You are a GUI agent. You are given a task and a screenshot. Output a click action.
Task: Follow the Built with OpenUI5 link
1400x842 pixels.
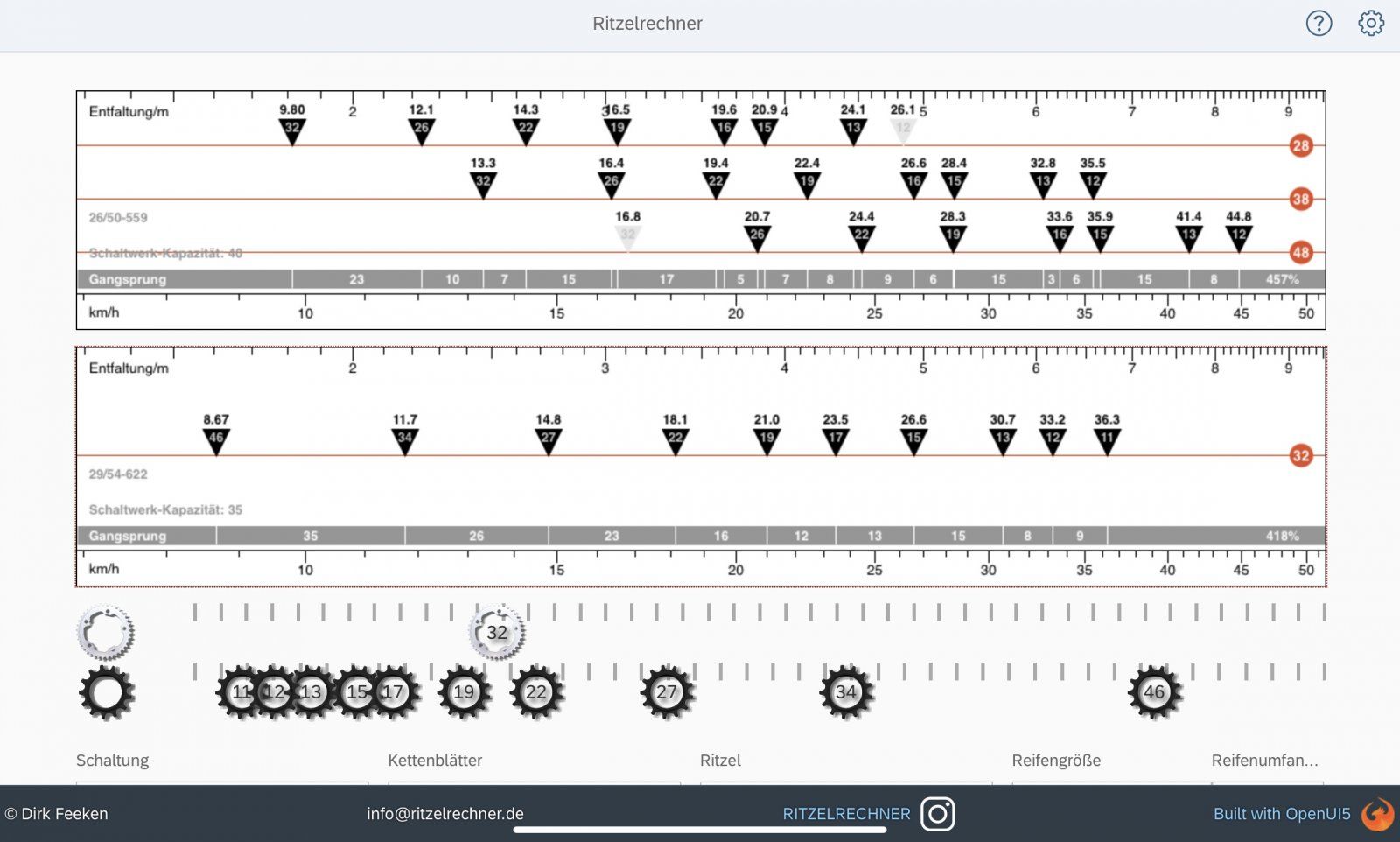pyautogui.click(x=1281, y=814)
